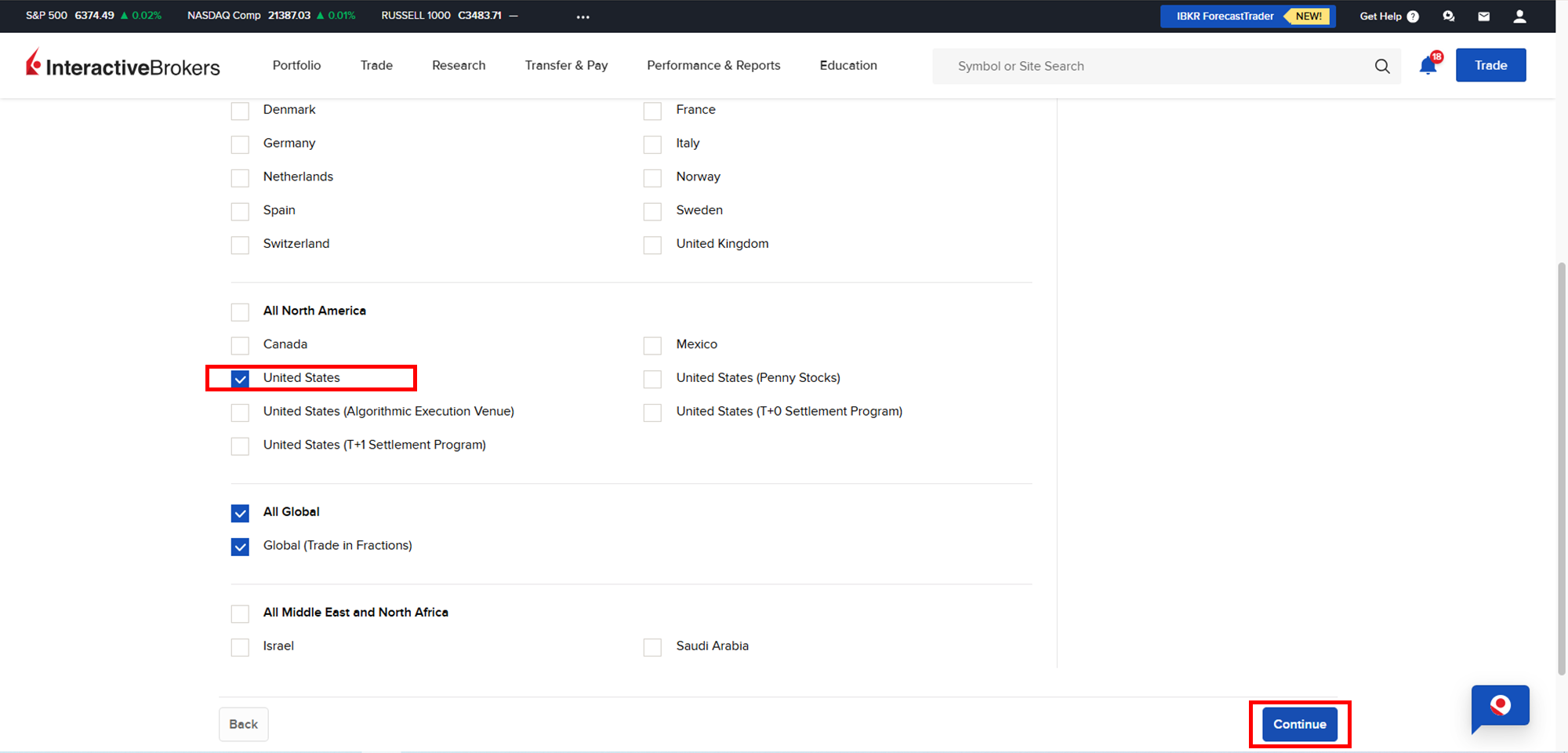Viewport: 1568px width, 753px height.
Task: Click the InteractiveBrokers logo
Action: pyautogui.click(x=123, y=65)
